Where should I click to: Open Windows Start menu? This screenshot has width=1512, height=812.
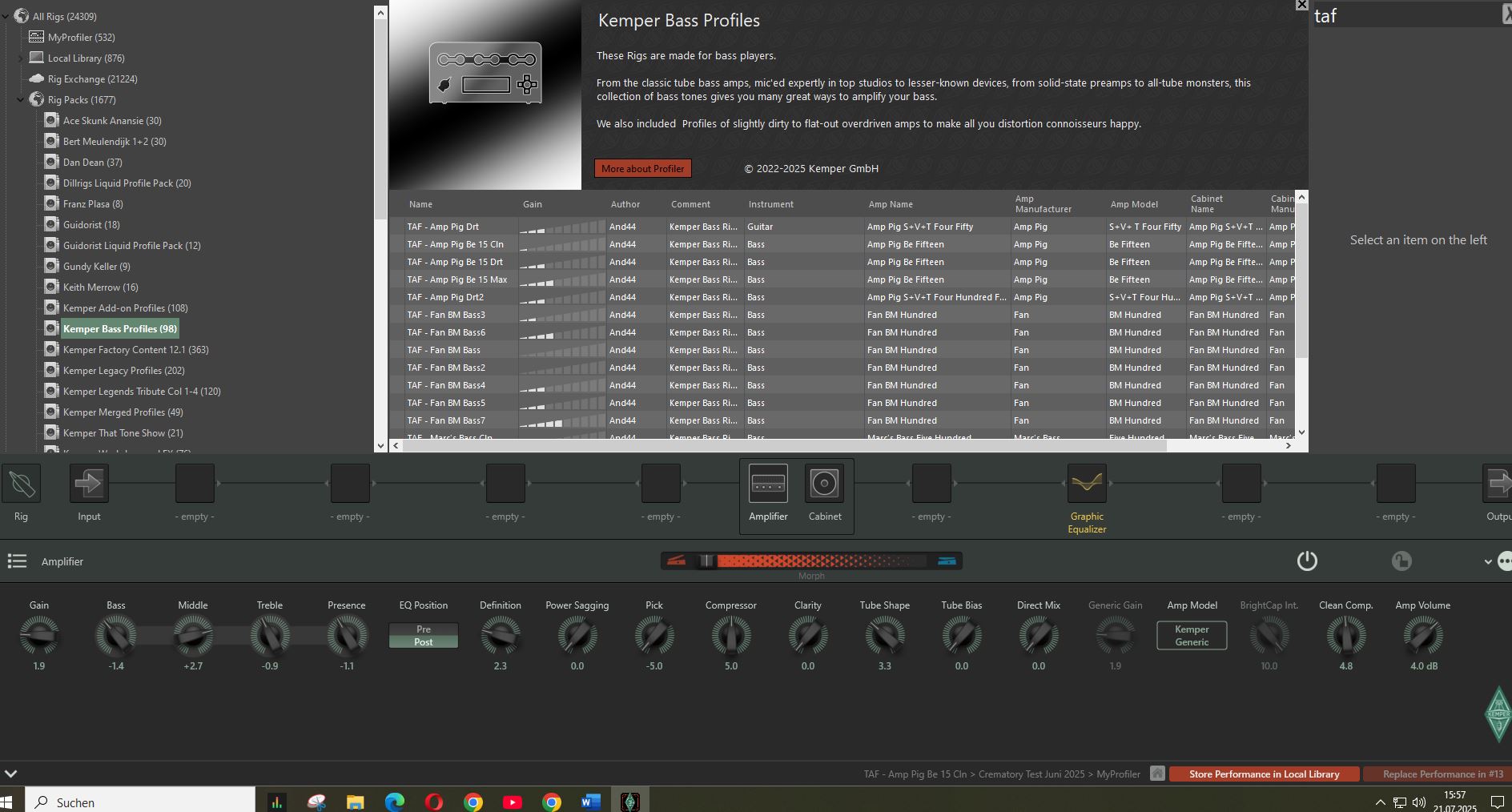[6, 802]
